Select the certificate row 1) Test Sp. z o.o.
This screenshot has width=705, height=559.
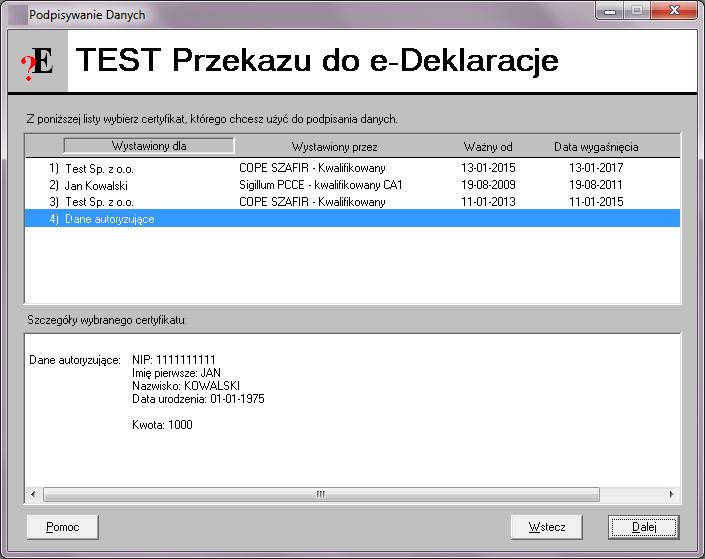point(352,168)
